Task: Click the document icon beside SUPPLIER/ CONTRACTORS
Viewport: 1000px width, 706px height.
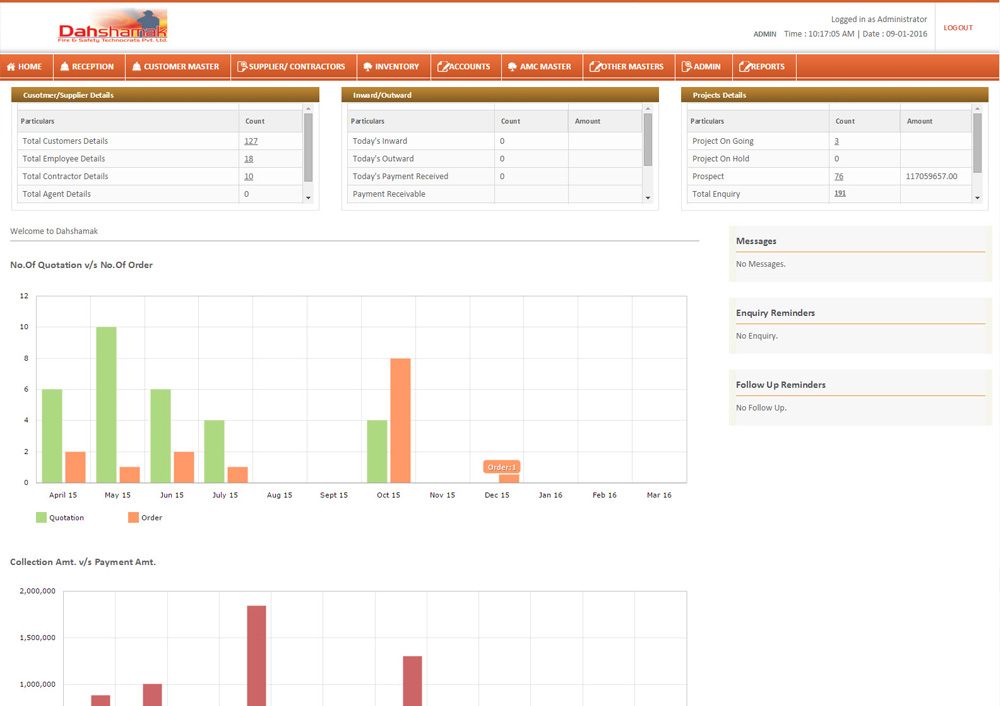Action: (x=242, y=66)
